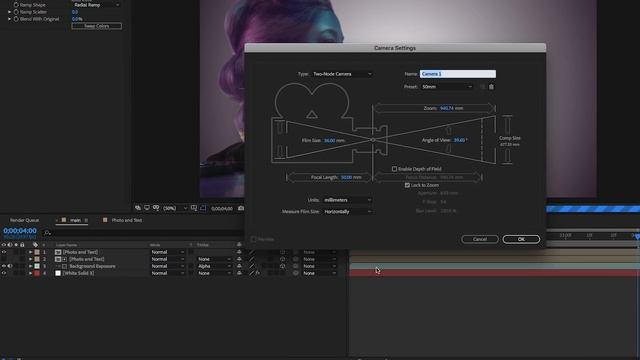Click the label tag column header icon

tap(36, 245)
